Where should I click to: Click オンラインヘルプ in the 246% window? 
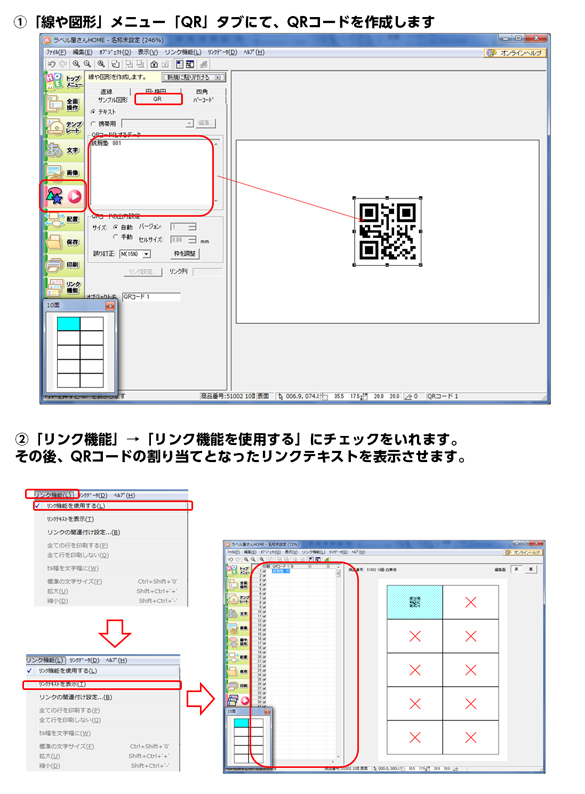[515, 53]
